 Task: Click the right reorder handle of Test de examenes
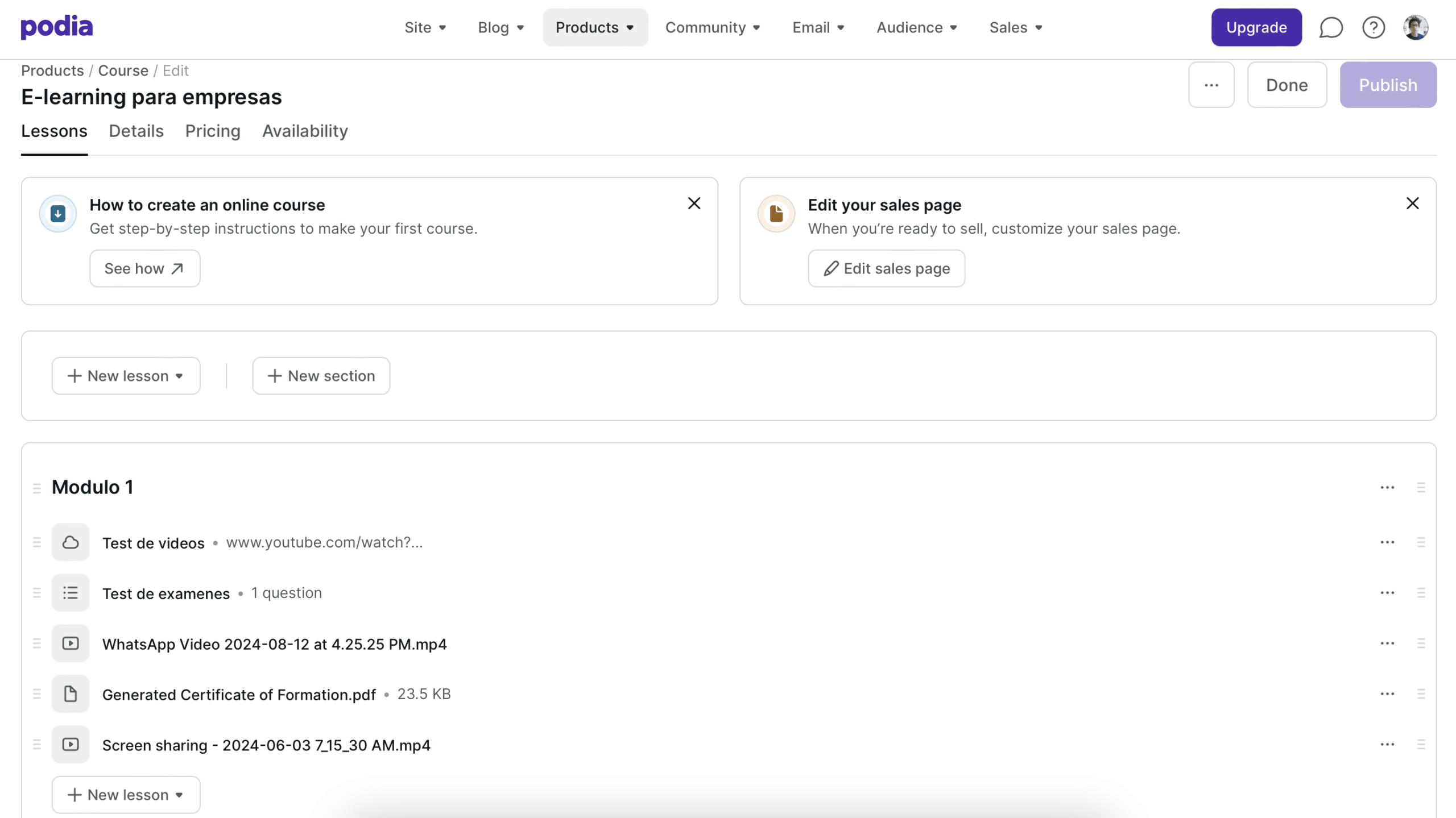(1421, 593)
